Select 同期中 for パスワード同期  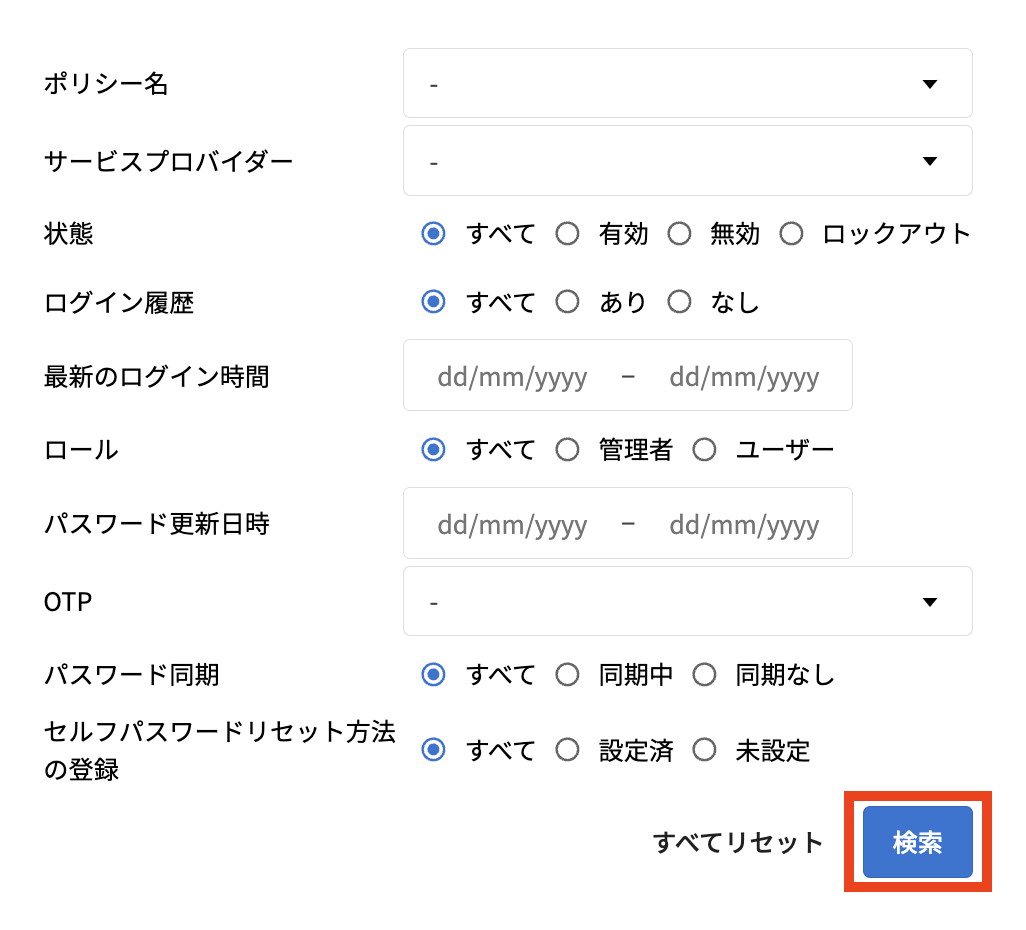[568, 675]
